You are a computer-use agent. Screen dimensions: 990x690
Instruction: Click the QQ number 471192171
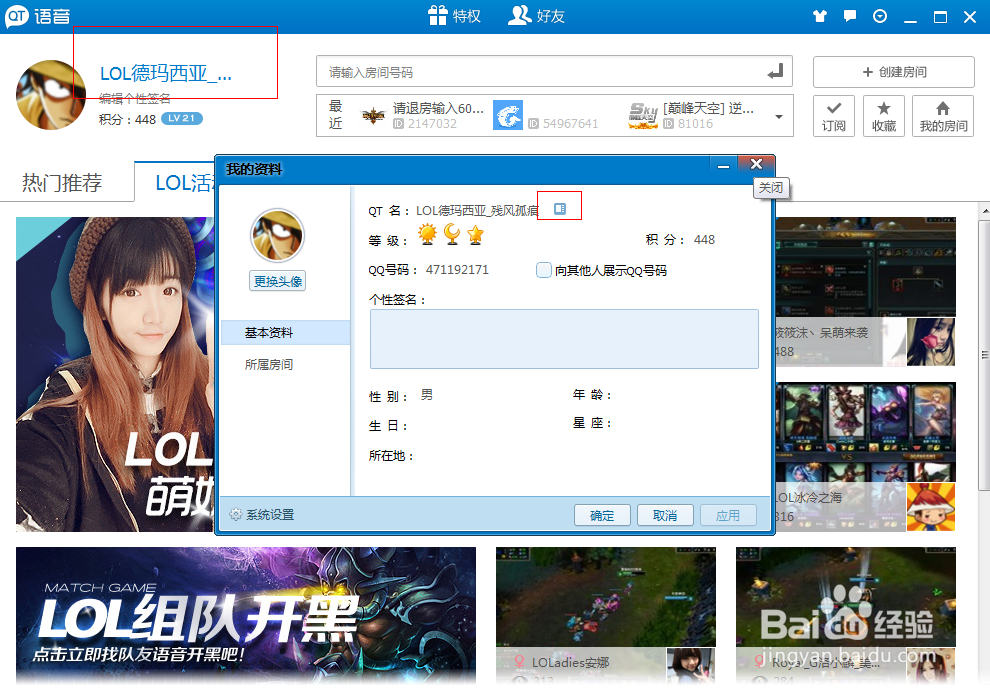tap(457, 270)
